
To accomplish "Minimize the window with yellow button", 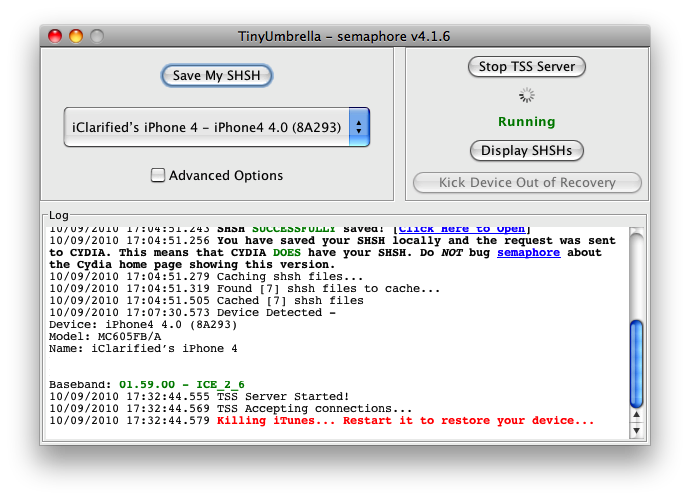I will click(76, 36).
